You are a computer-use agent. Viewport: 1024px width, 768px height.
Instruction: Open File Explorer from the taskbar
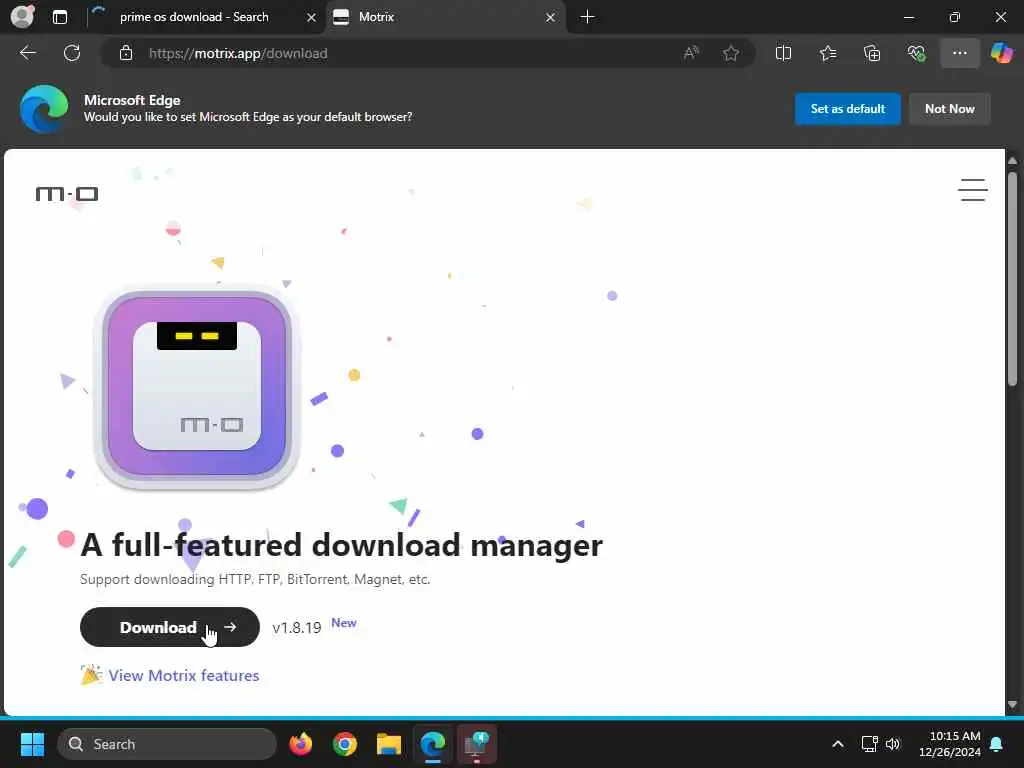point(389,744)
